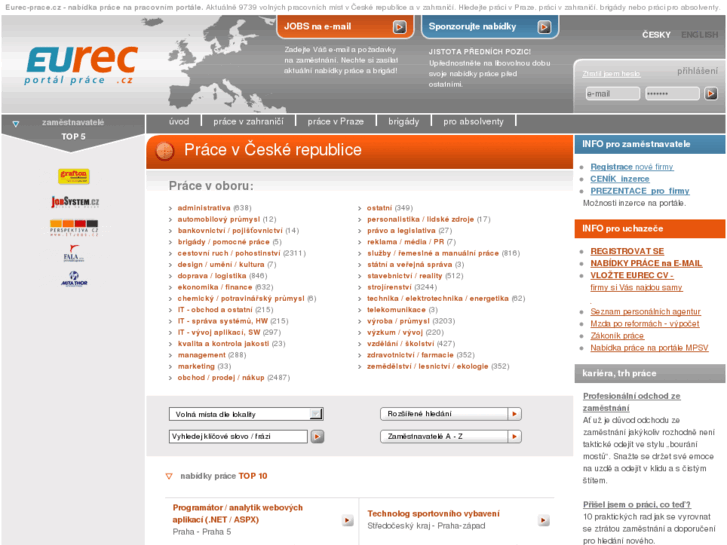Open CENÍK inzerce link
Image resolution: width=727 pixels, height=545 pixels.
pos(619,179)
